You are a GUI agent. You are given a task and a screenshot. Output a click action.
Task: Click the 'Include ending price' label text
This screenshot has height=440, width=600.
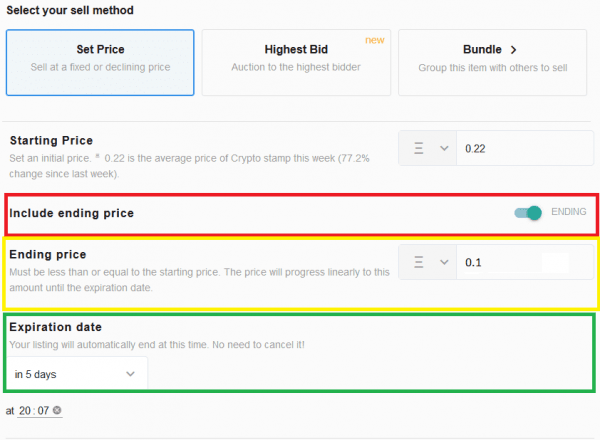tap(71, 213)
